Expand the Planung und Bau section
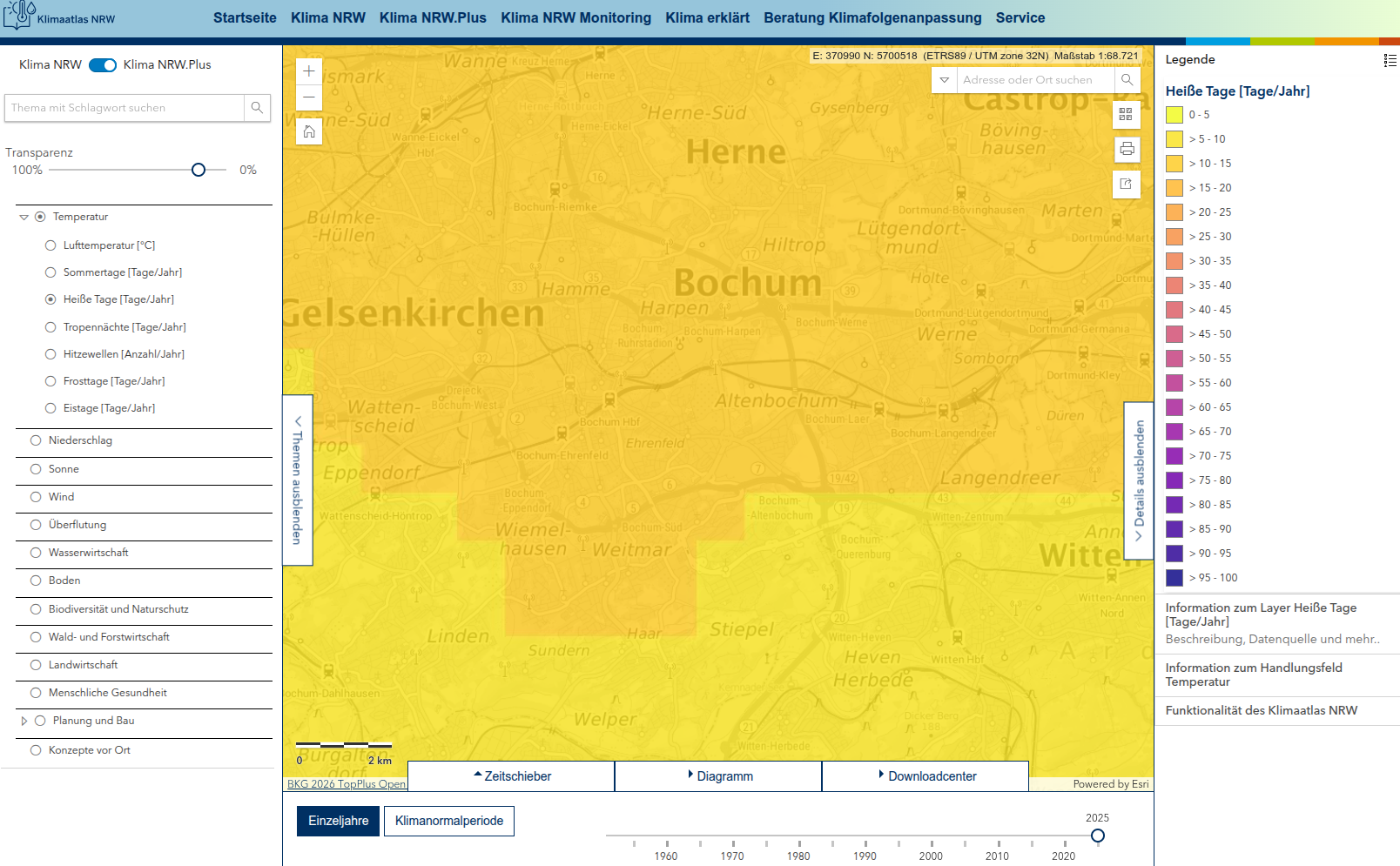The image size is (1400, 866). [x=24, y=721]
